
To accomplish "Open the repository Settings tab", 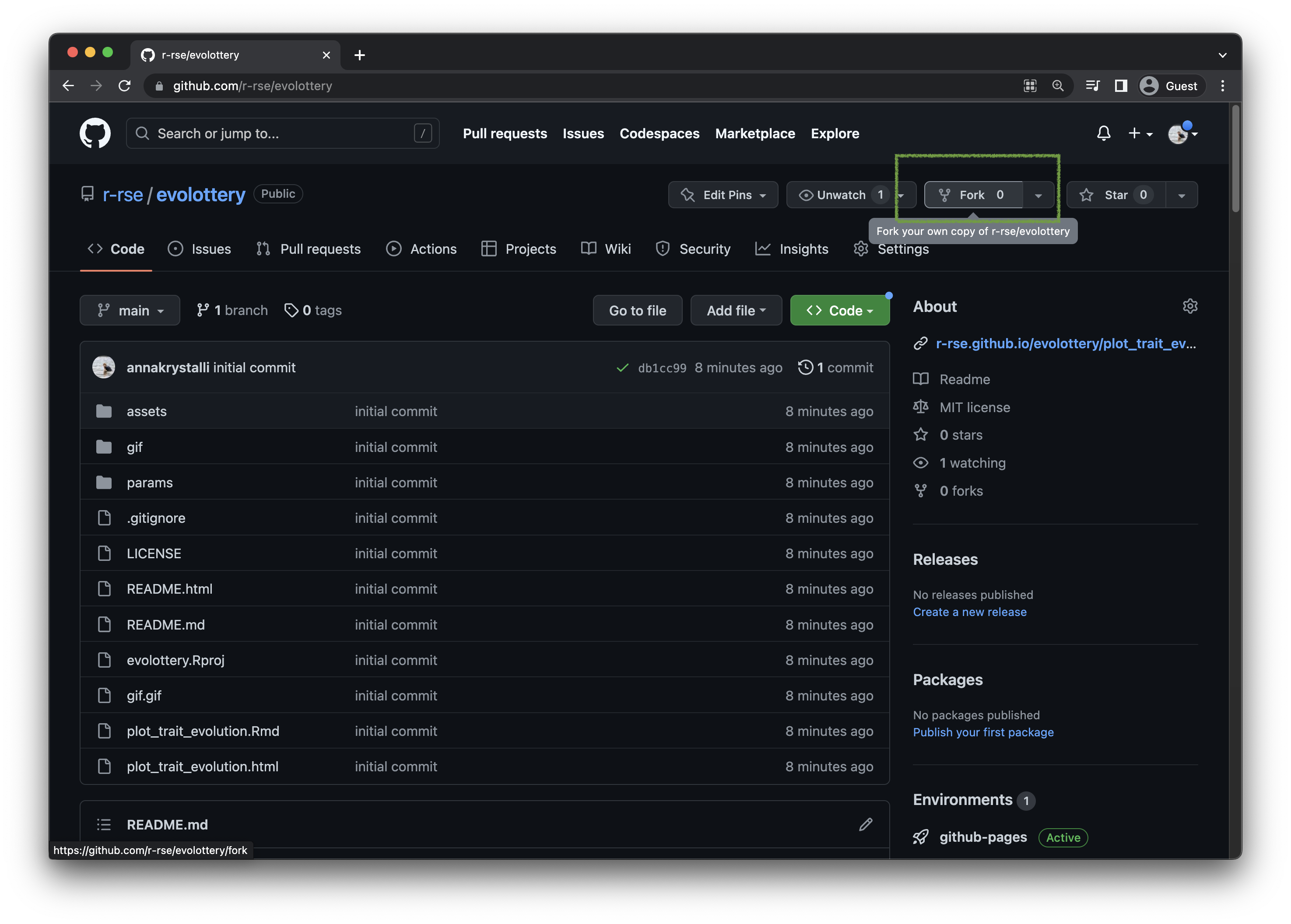I will point(891,248).
